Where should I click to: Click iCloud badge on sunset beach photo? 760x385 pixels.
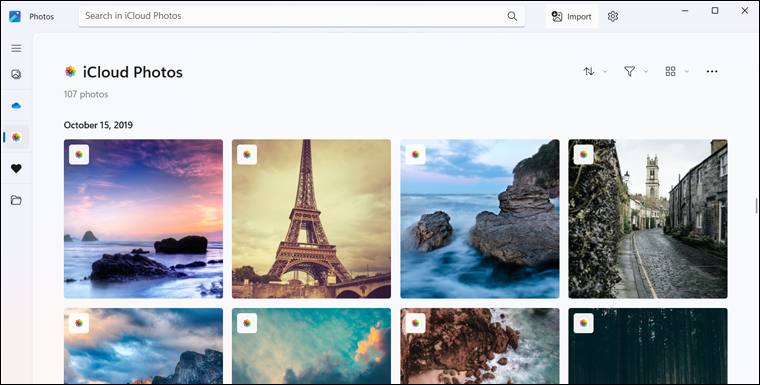click(x=79, y=155)
